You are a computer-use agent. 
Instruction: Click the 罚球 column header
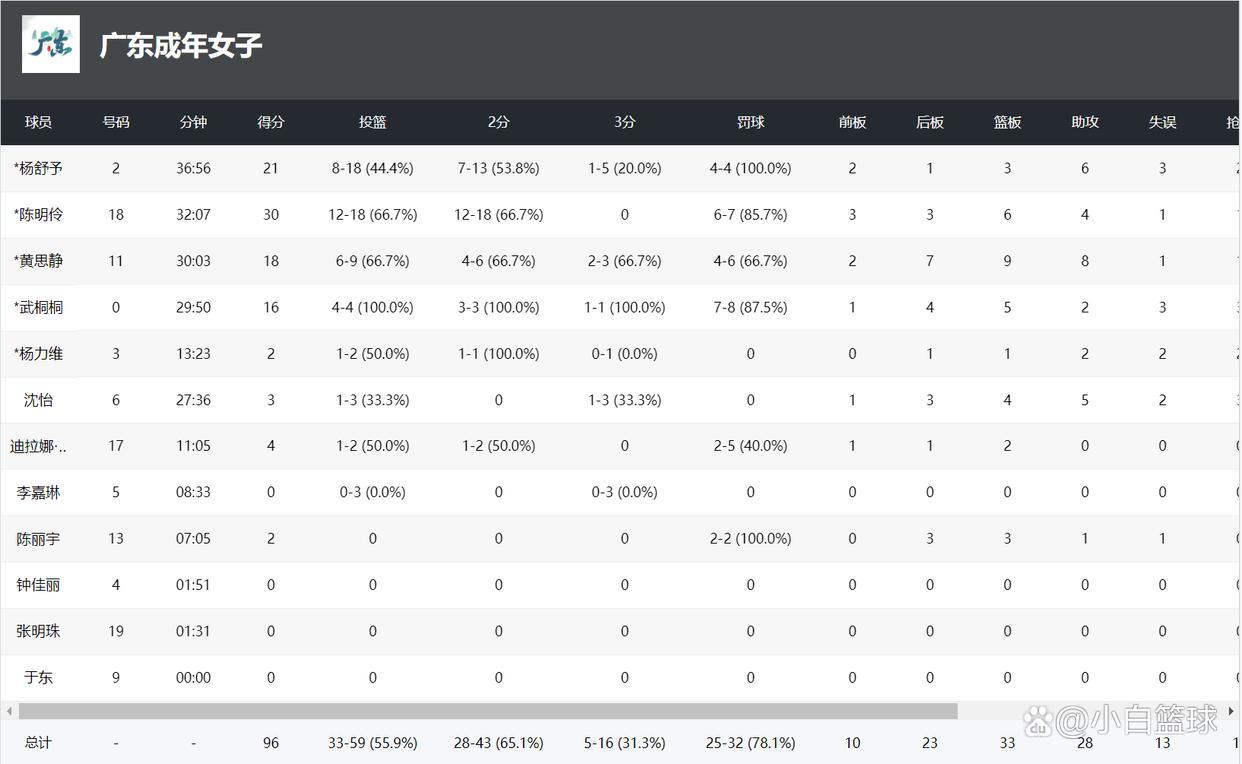point(751,122)
